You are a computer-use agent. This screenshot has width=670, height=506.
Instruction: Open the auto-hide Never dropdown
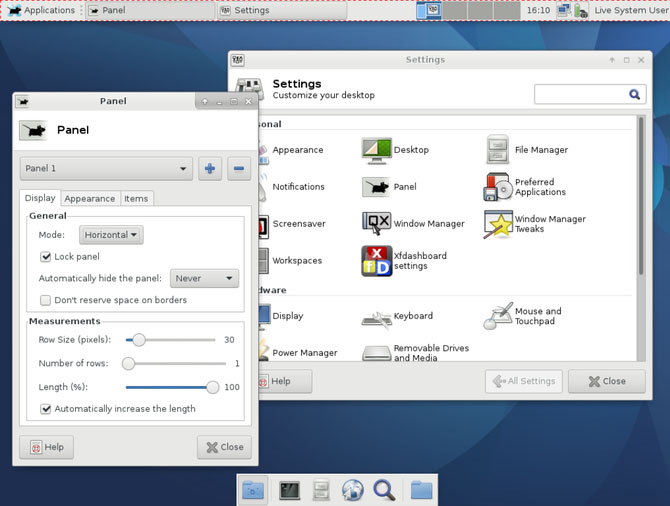tap(204, 279)
